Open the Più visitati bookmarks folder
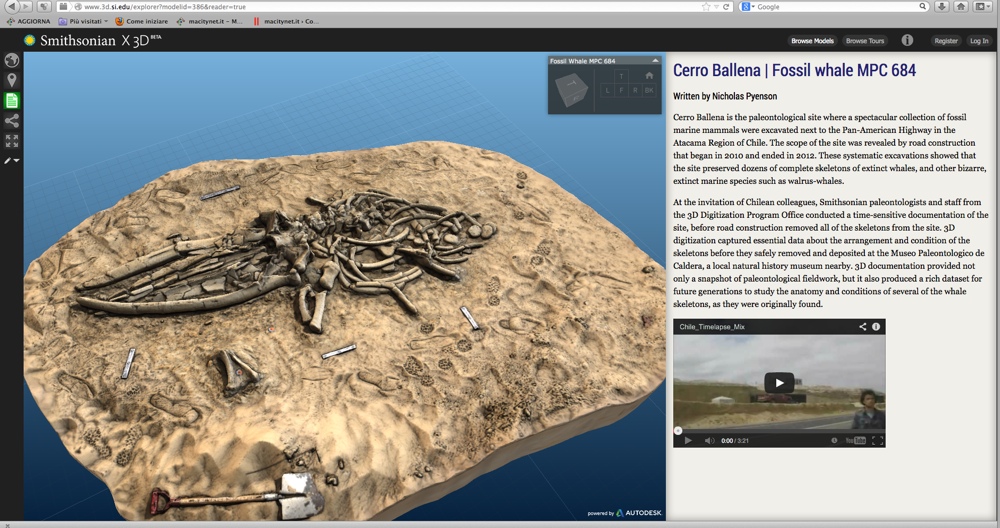 (83, 21)
